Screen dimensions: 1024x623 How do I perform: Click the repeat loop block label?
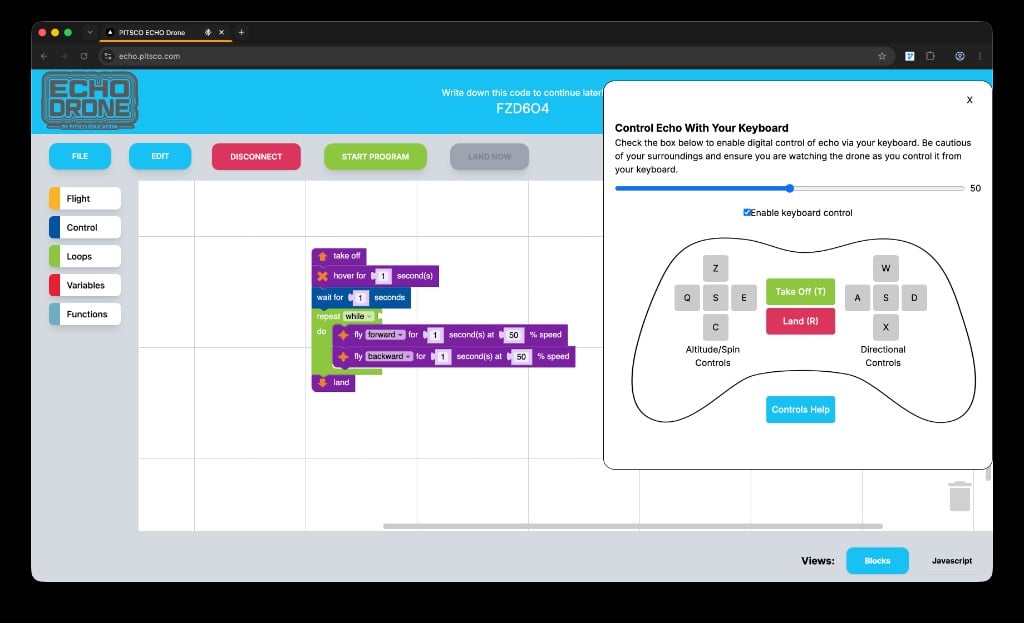328,316
